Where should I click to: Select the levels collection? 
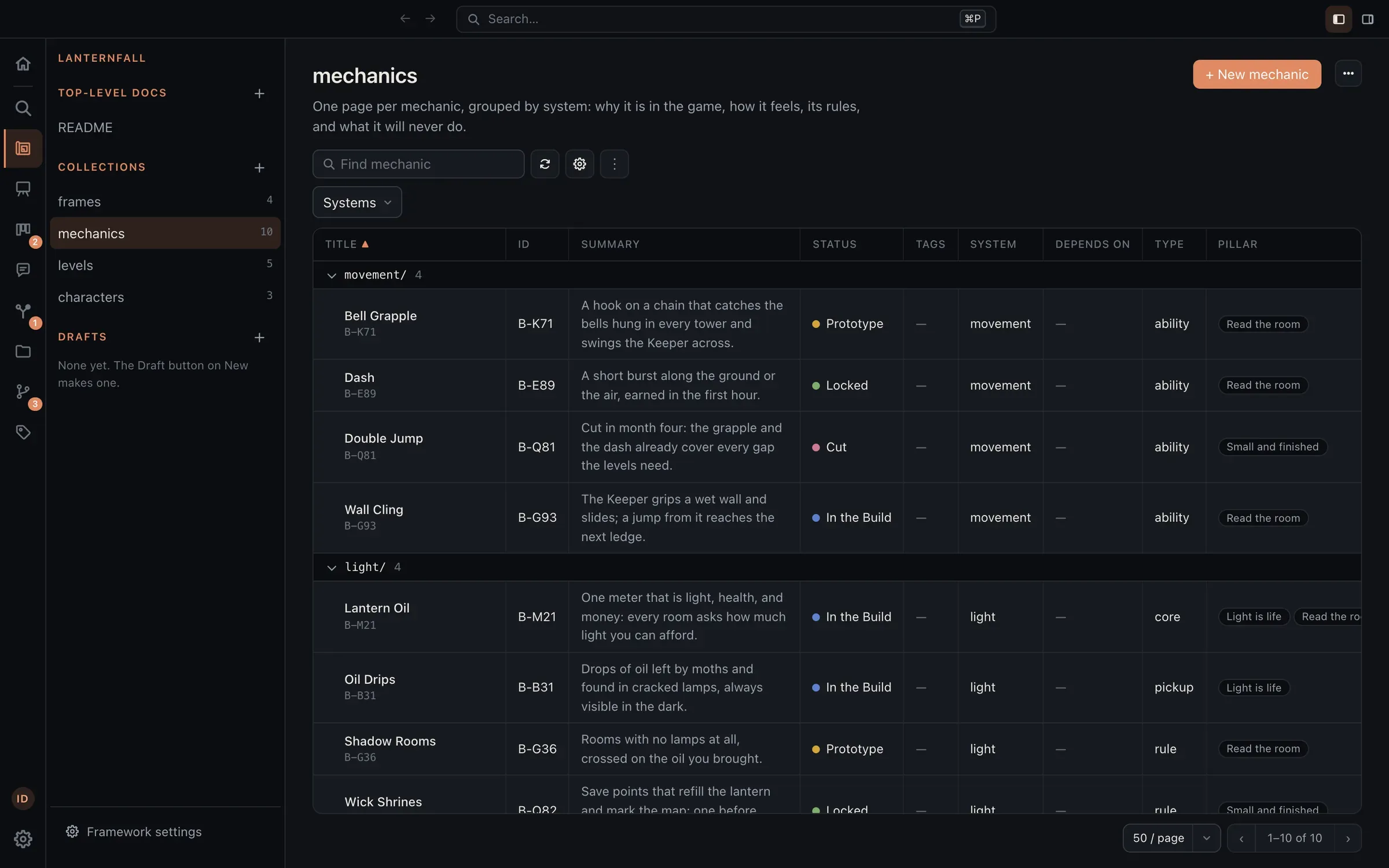tap(165, 265)
